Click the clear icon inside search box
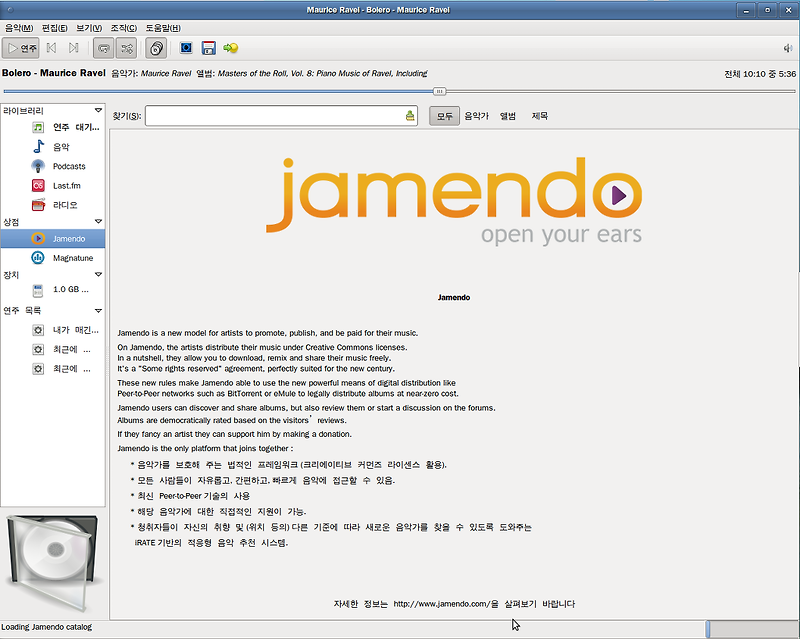This screenshot has width=800, height=639. pos(410,116)
